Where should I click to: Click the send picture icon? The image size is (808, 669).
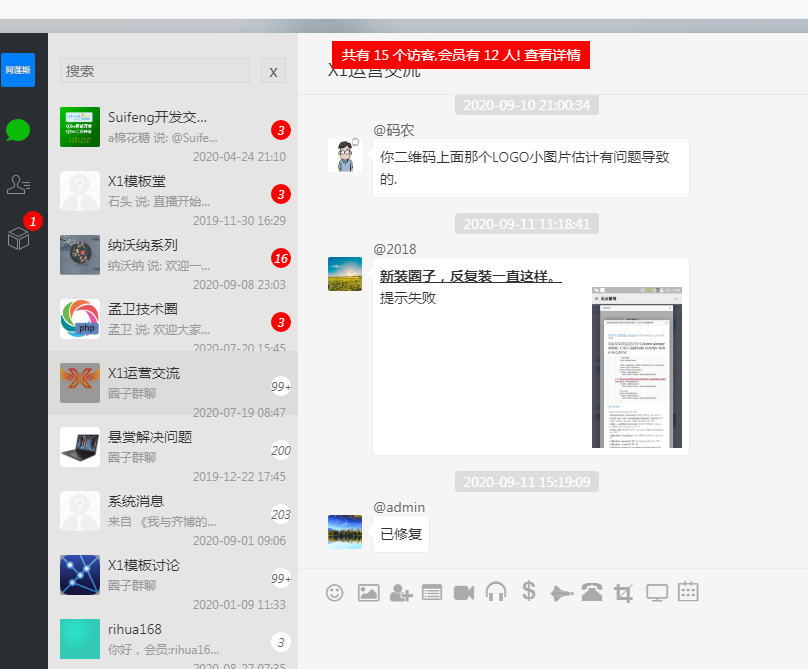tap(368, 592)
